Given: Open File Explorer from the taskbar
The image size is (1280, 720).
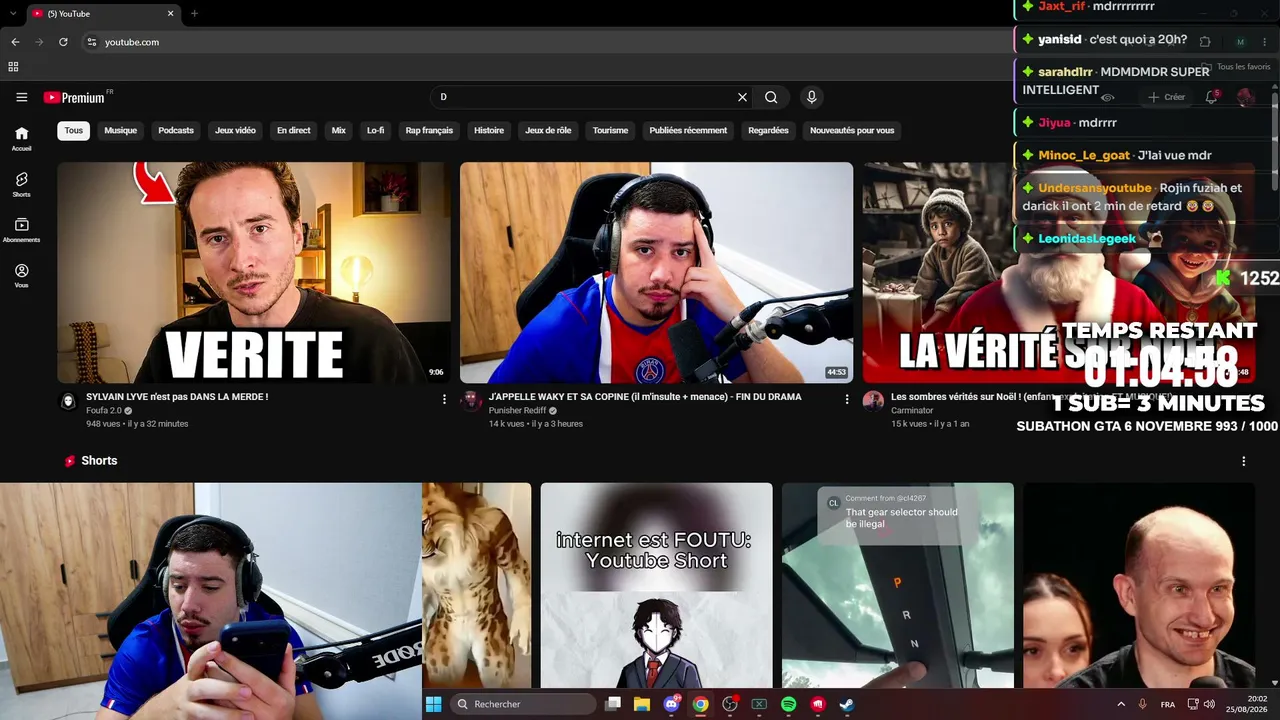Looking at the screenshot, I should pyautogui.click(x=642, y=704).
